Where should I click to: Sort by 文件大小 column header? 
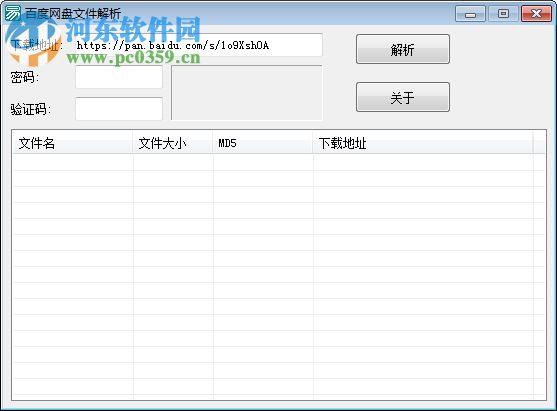[x=173, y=143]
